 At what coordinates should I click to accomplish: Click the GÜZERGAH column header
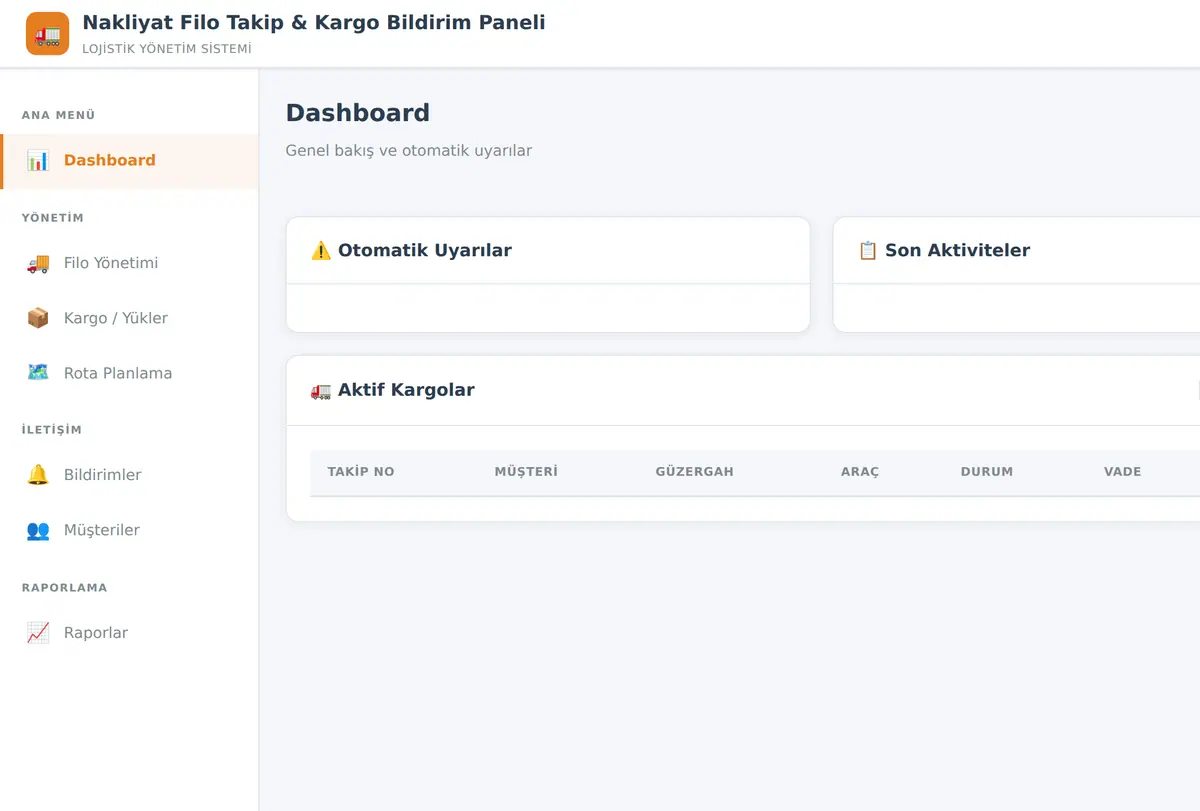695,472
